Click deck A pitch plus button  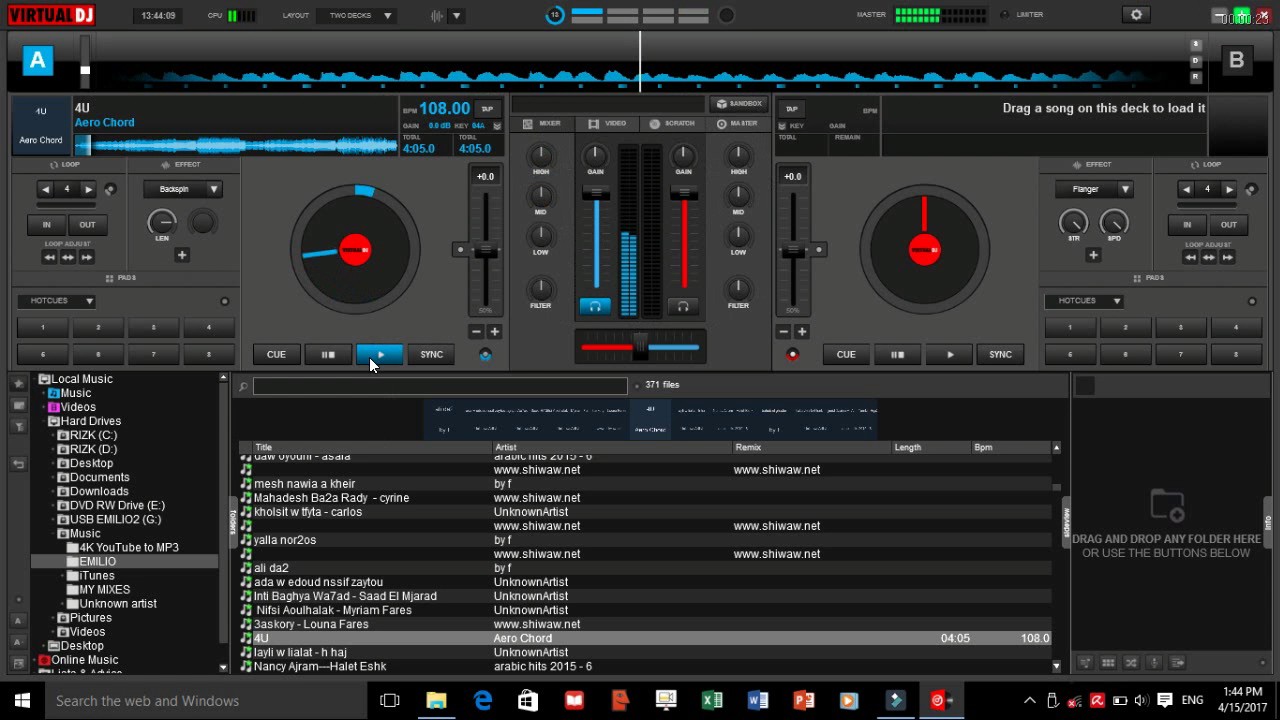pyautogui.click(x=494, y=332)
